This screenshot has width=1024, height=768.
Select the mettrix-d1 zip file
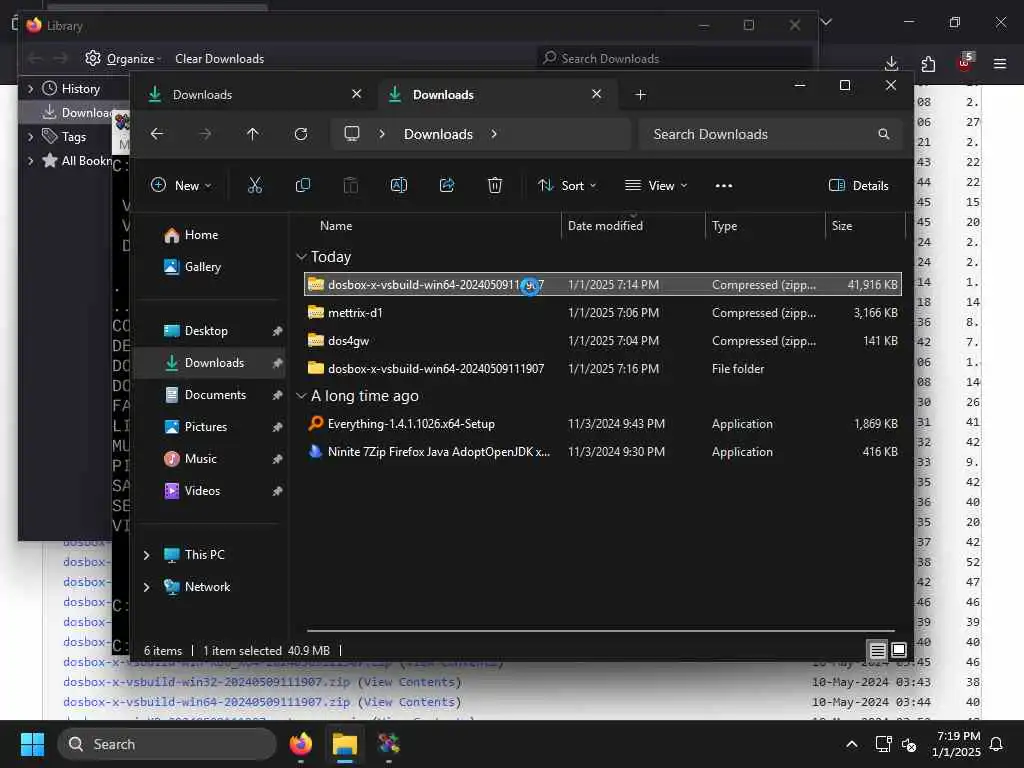pos(603,313)
